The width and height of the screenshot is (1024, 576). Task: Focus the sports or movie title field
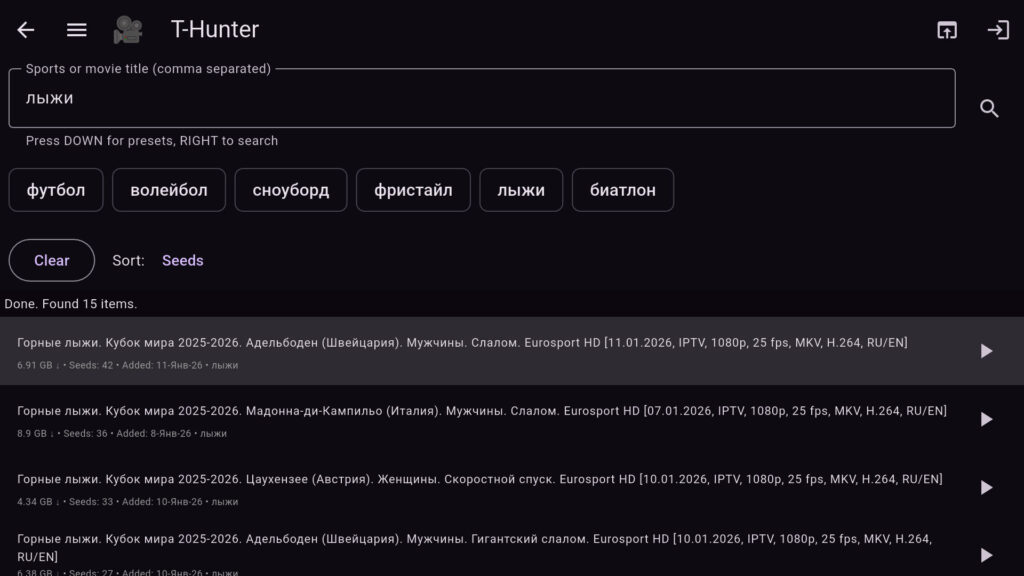click(x=480, y=99)
